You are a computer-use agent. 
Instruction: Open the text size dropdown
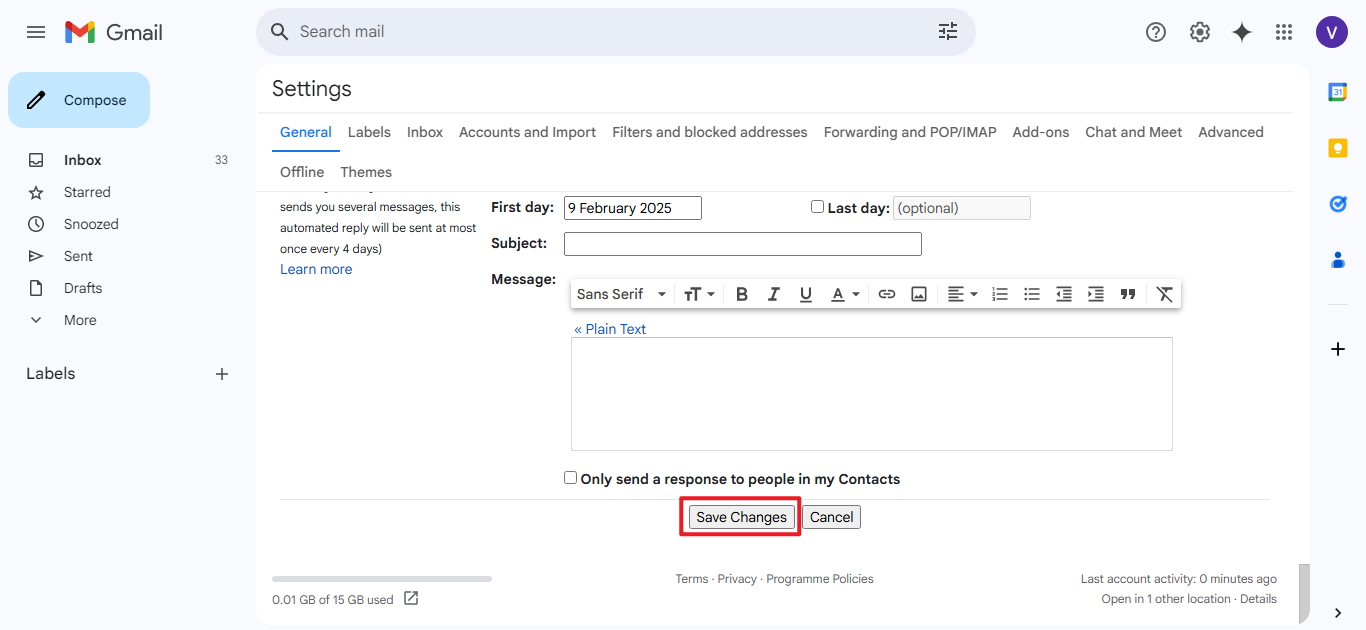point(699,294)
